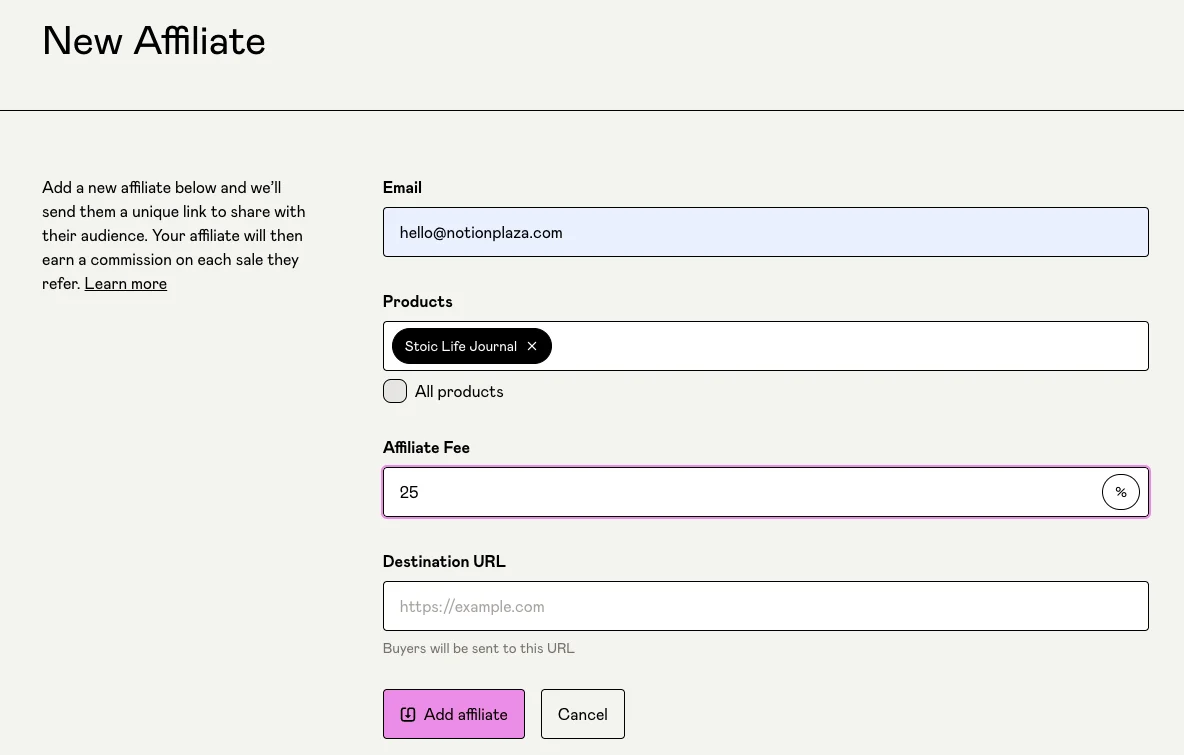The width and height of the screenshot is (1184, 755).
Task: Enable the All products checkbox
Action: tap(395, 391)
